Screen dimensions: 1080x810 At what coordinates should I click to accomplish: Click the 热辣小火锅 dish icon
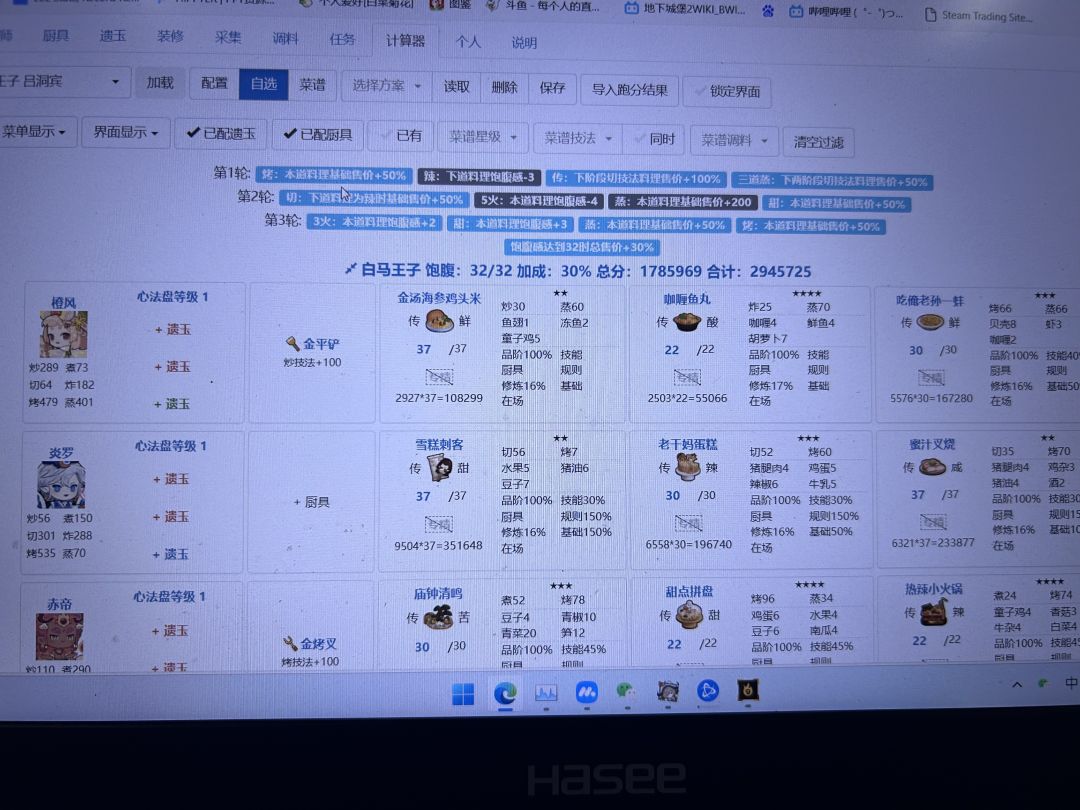933,612
